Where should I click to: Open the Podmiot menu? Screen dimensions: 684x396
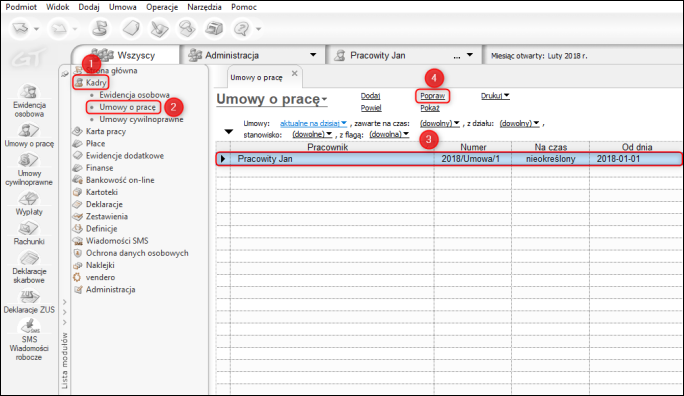[21, 7]
